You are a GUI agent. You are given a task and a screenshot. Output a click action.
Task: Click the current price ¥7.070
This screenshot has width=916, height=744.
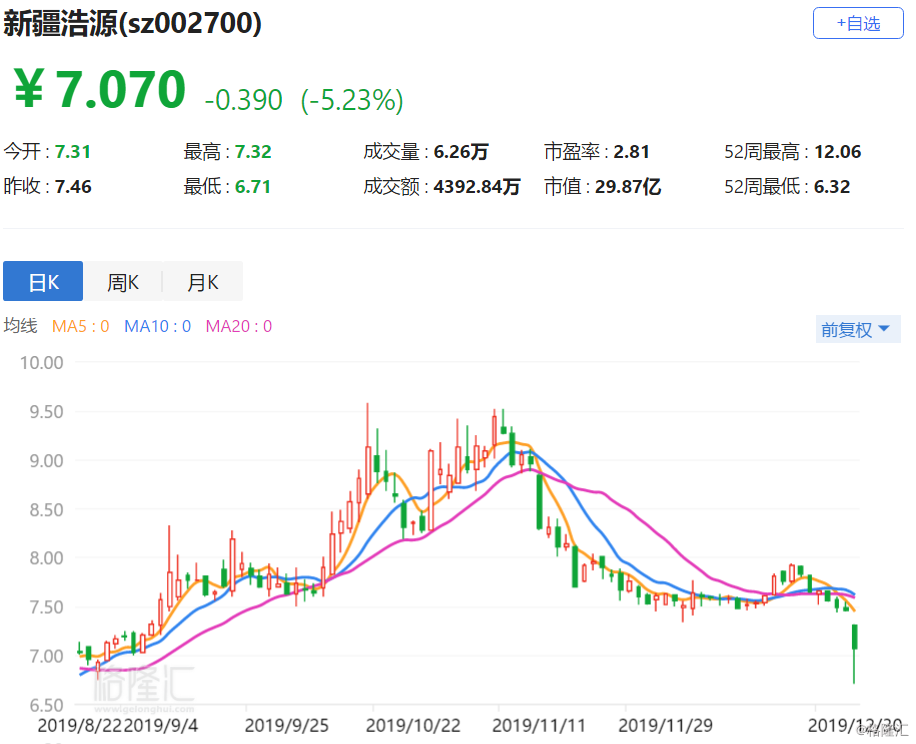pyautogui.click(x=99, y=89)
